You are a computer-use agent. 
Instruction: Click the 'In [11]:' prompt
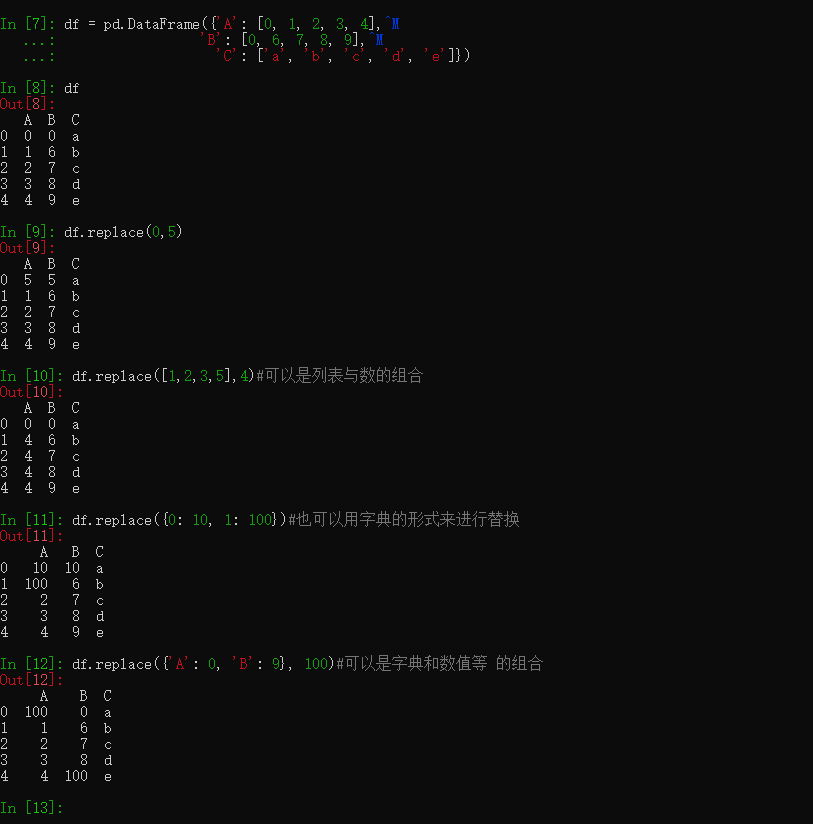32,520
